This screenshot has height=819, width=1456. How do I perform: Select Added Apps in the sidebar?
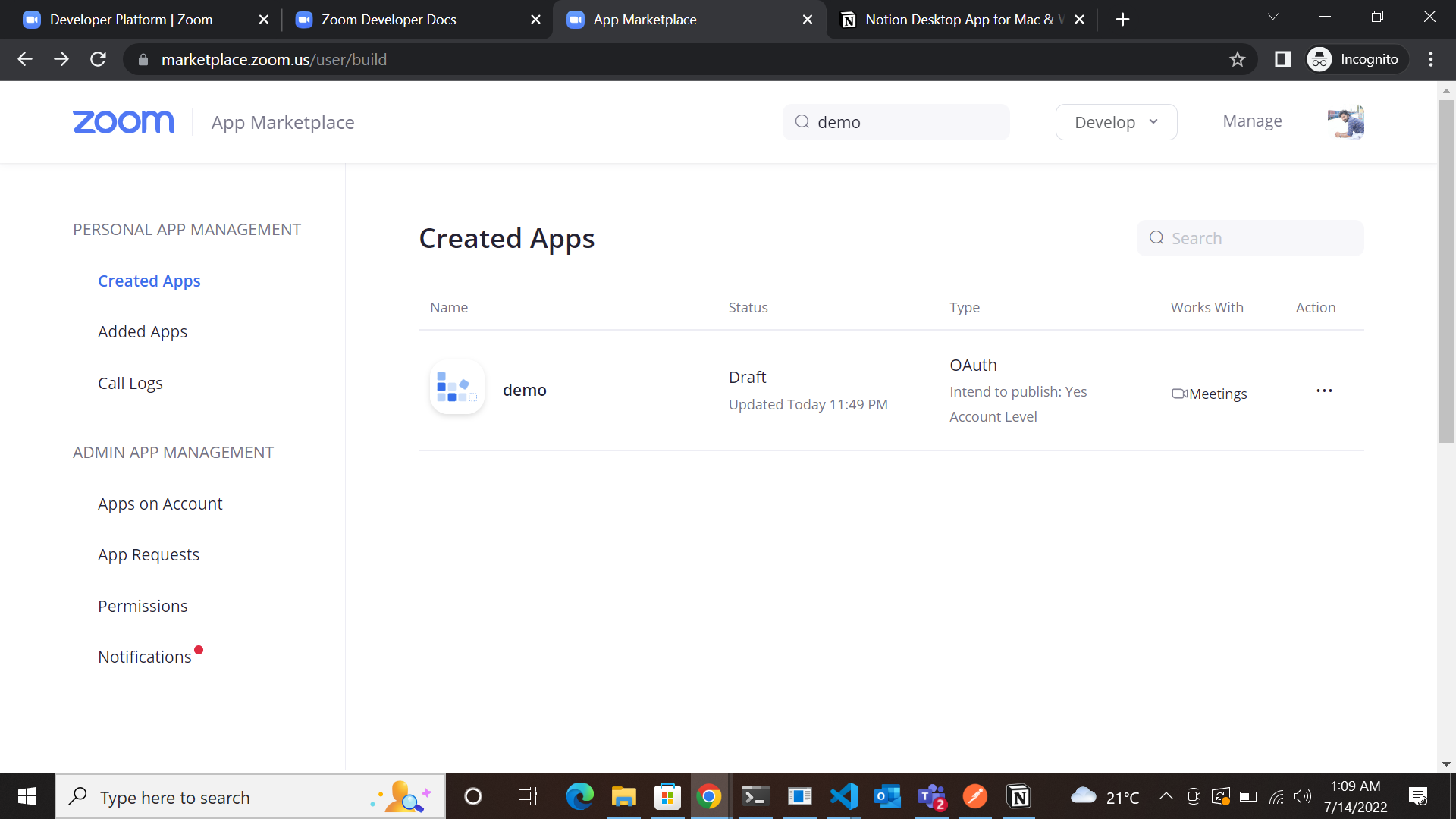[x=143, y=331]
